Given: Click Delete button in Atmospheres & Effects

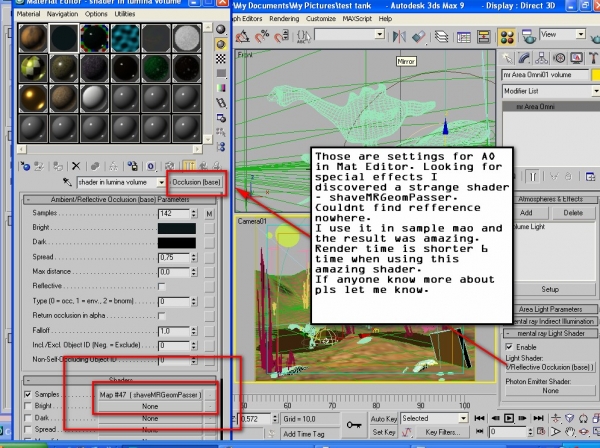Looking at the screenshot, I should coord(573,213).
